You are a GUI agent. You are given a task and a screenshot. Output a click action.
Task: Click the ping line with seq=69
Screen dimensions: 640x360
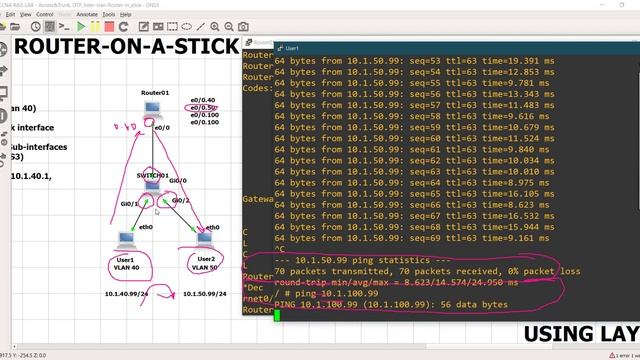click(x=412, y=238)
